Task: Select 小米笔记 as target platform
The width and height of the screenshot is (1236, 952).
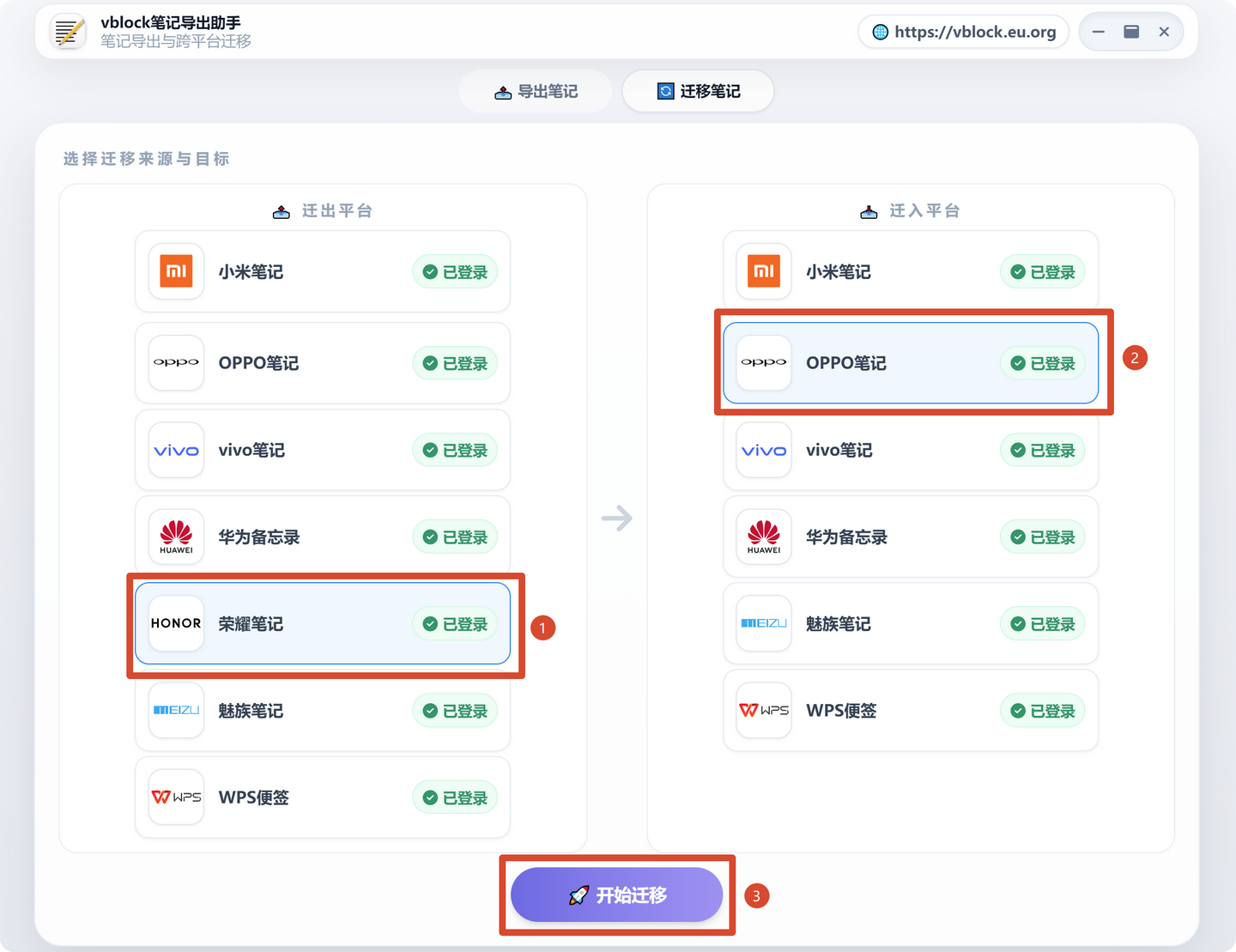Action: pyautogui.click(x=911, y=271)
